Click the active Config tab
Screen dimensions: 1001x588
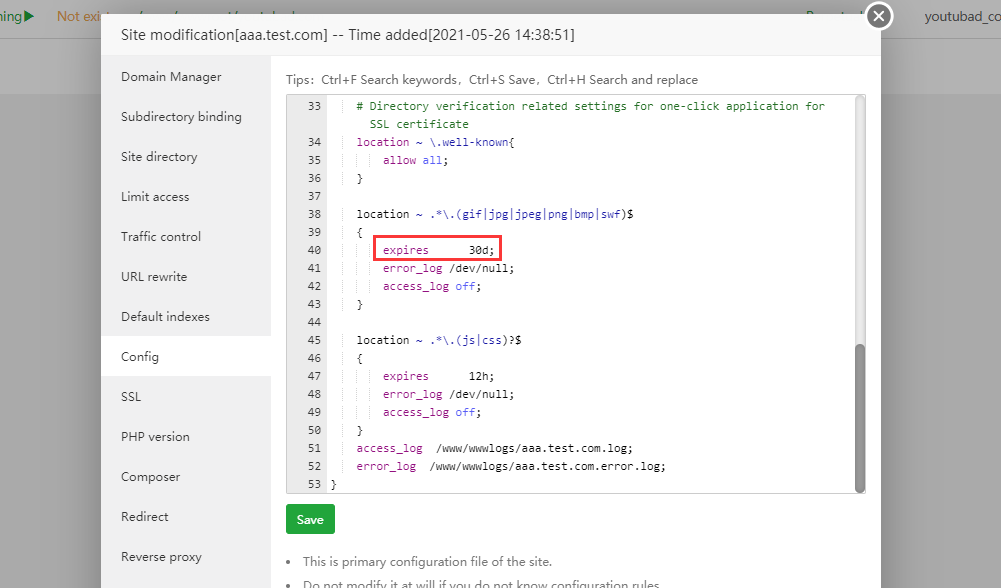[x=140, y=357]
